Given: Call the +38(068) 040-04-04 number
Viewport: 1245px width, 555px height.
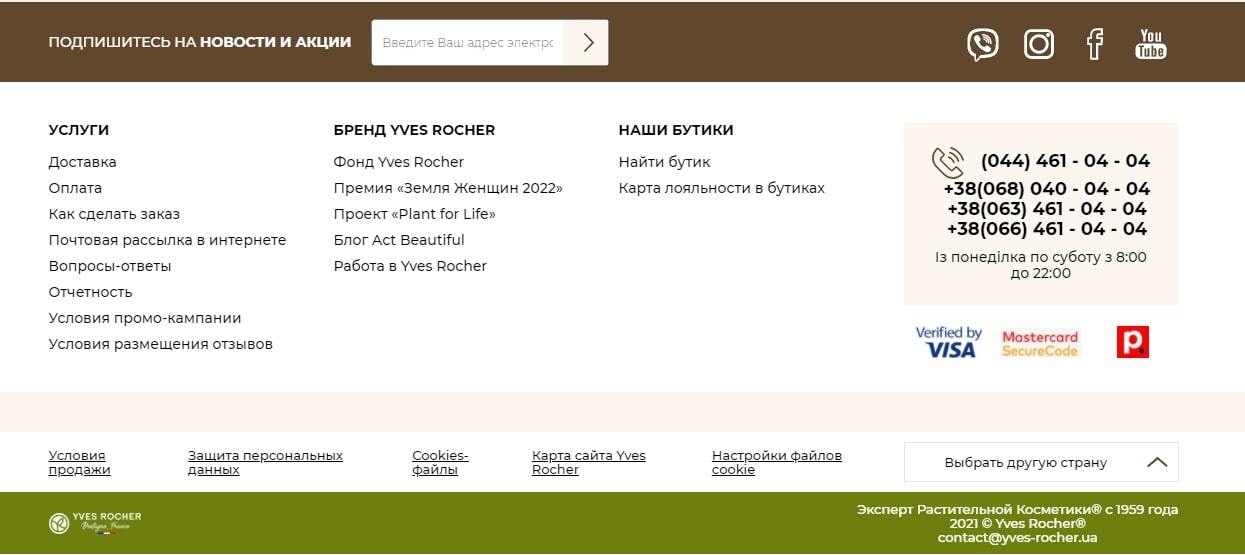Looking at the screenshot, I should pyautogui.click(x=1047, y=189).
